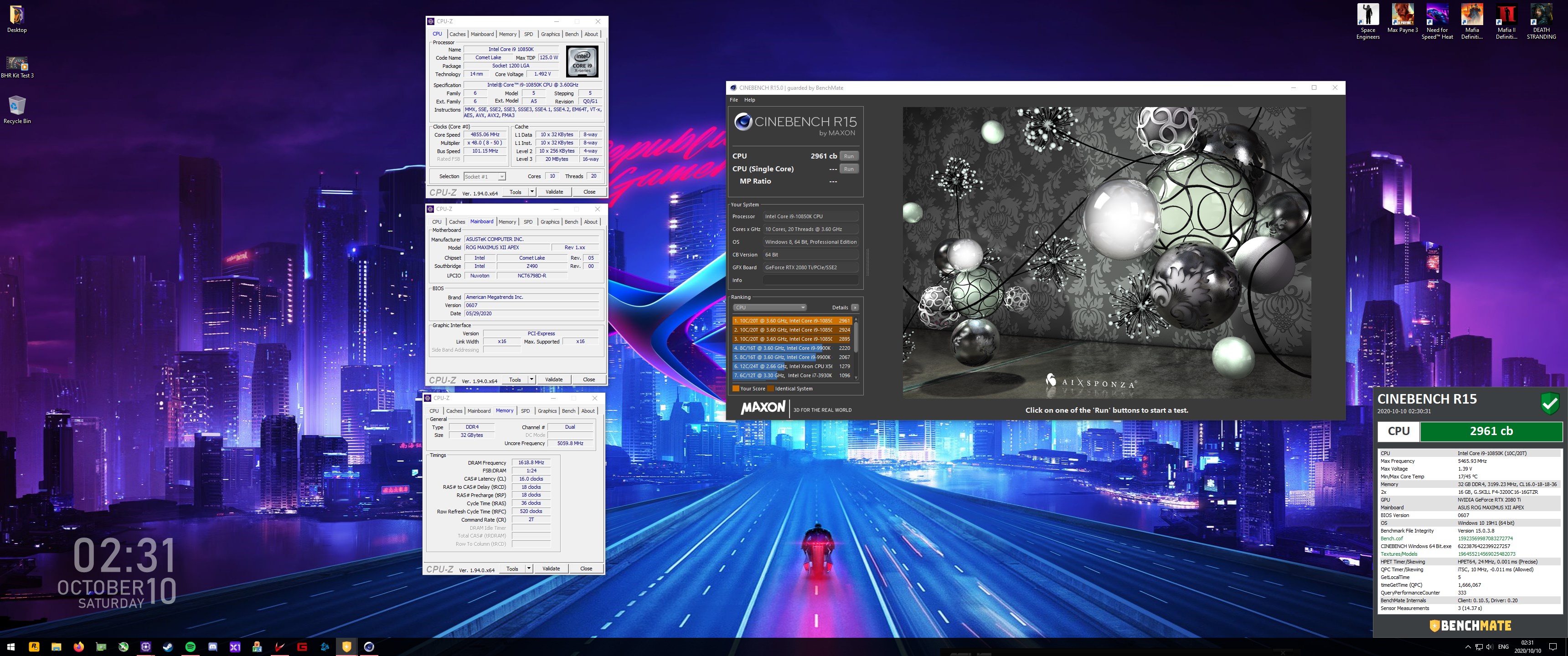Viewport: 1568px width, 656px height.
Task: Open Discord from the taskbar
Action: [x=213, y=647]
